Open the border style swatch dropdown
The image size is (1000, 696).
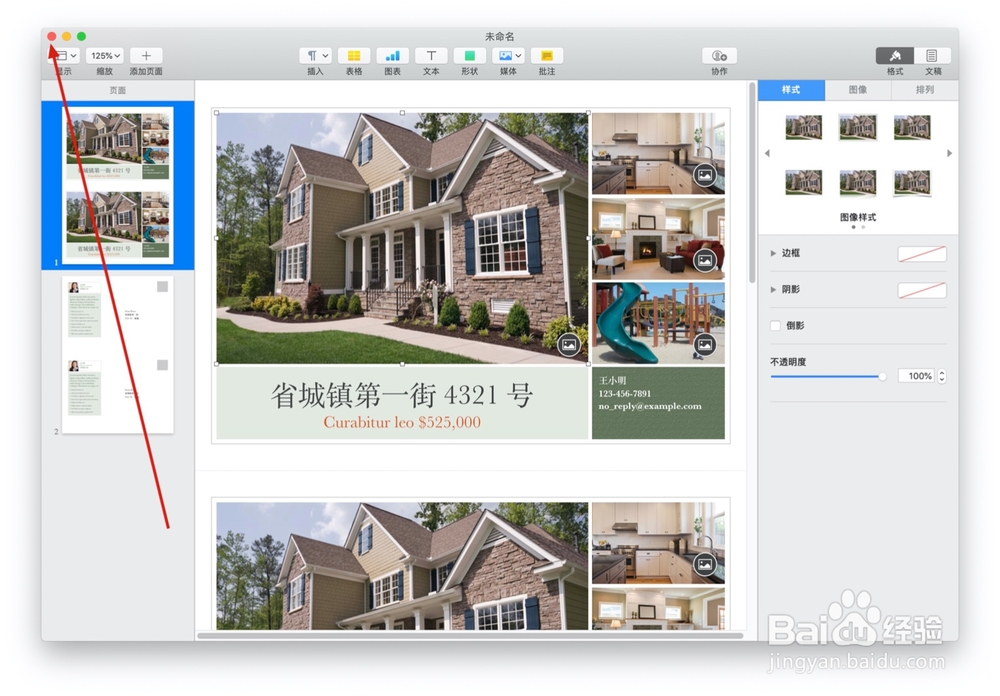(922, 254)
